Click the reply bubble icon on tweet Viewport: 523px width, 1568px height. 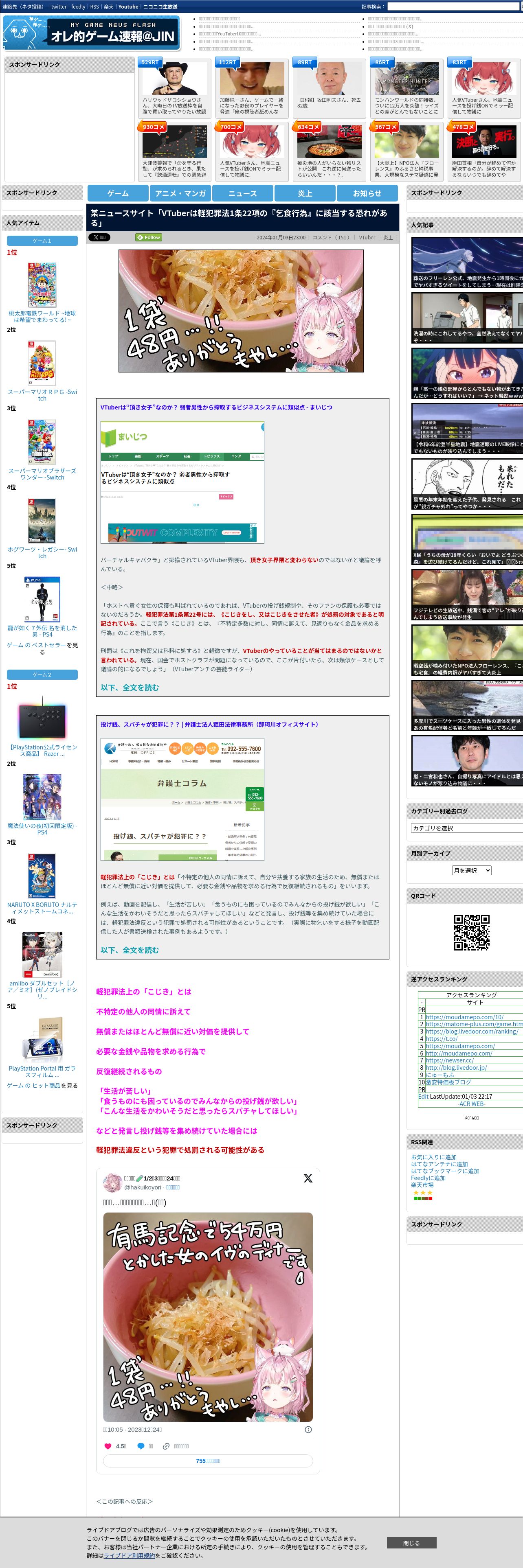tap(141, 1446)
